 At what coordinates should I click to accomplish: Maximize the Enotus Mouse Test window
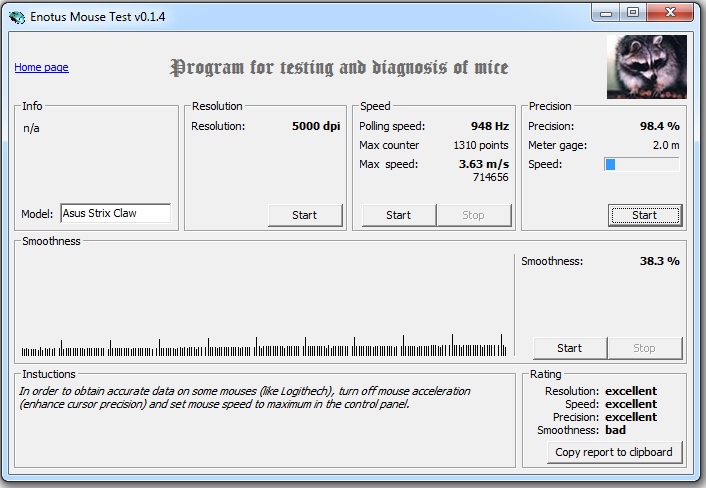coord(633,13)
